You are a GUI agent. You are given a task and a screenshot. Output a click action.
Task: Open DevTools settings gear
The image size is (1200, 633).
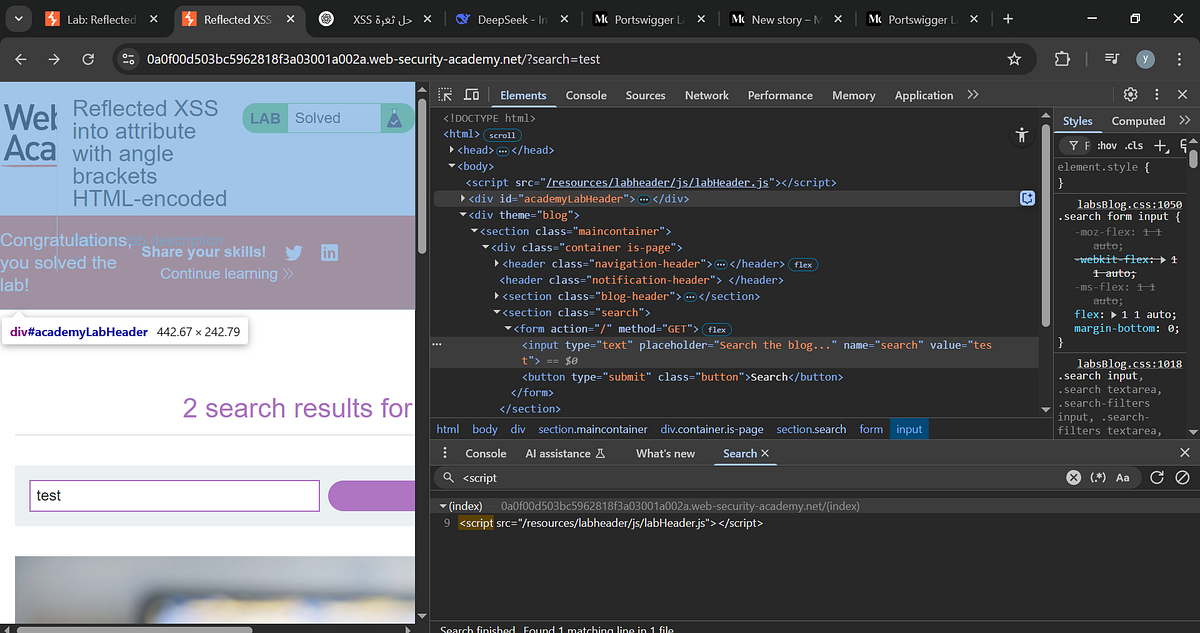click(x=1131, y=95)
